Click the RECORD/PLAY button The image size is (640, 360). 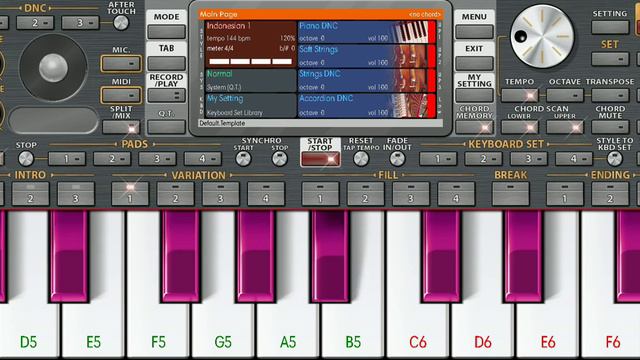167,95
